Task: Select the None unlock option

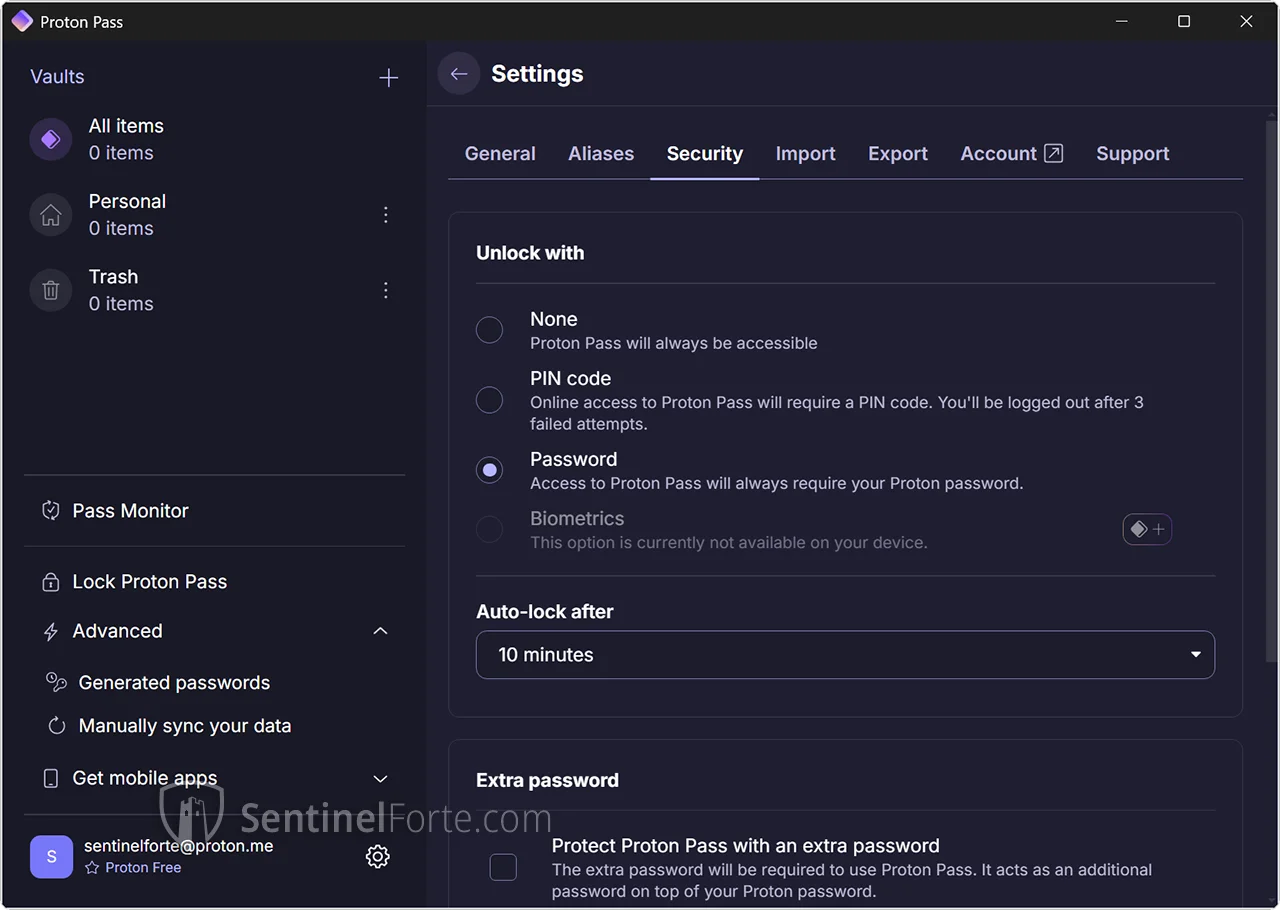Action: pos(489,330)
